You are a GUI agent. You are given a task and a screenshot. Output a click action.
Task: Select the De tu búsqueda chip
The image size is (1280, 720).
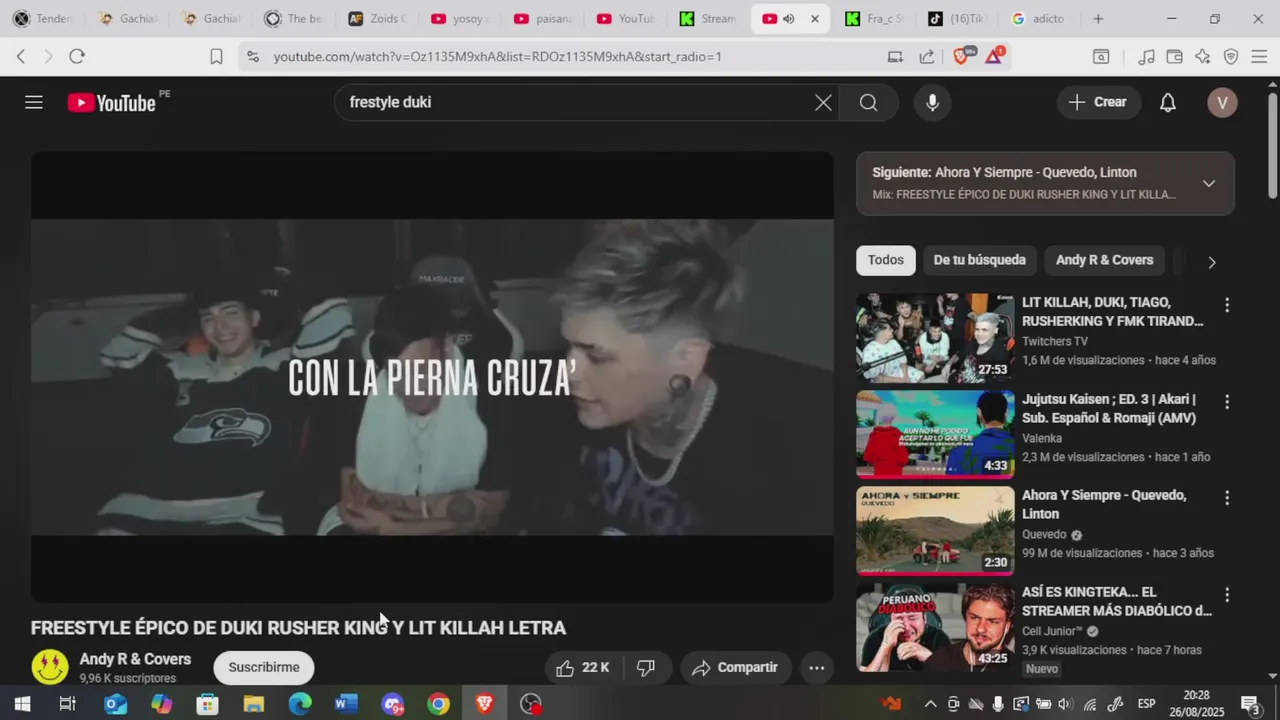pos(979,260)
